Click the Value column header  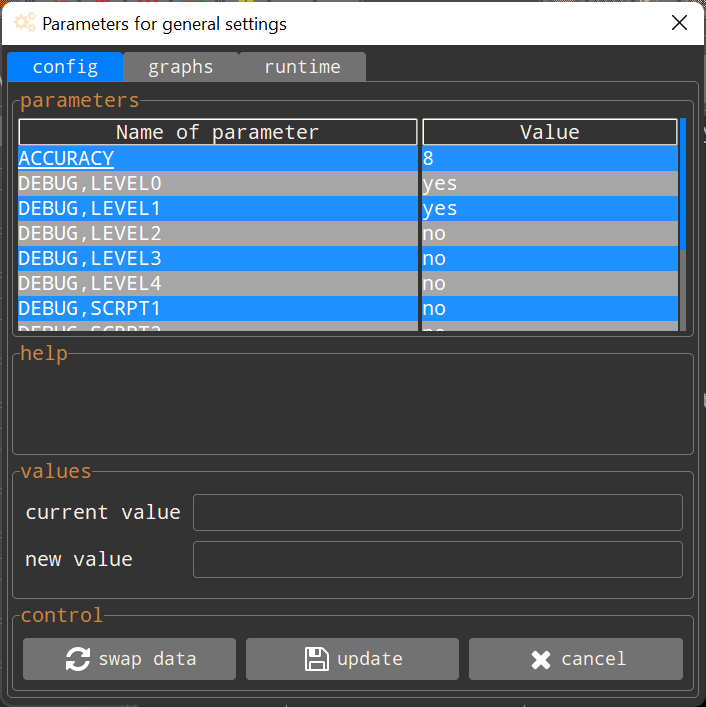coord(549,132)
